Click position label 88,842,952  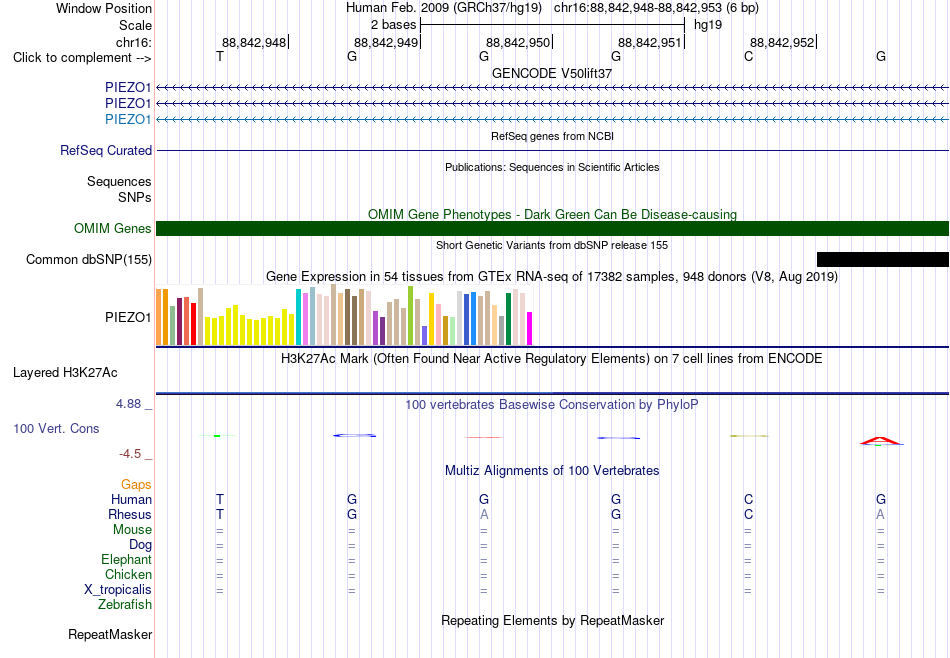pos(782,42)
